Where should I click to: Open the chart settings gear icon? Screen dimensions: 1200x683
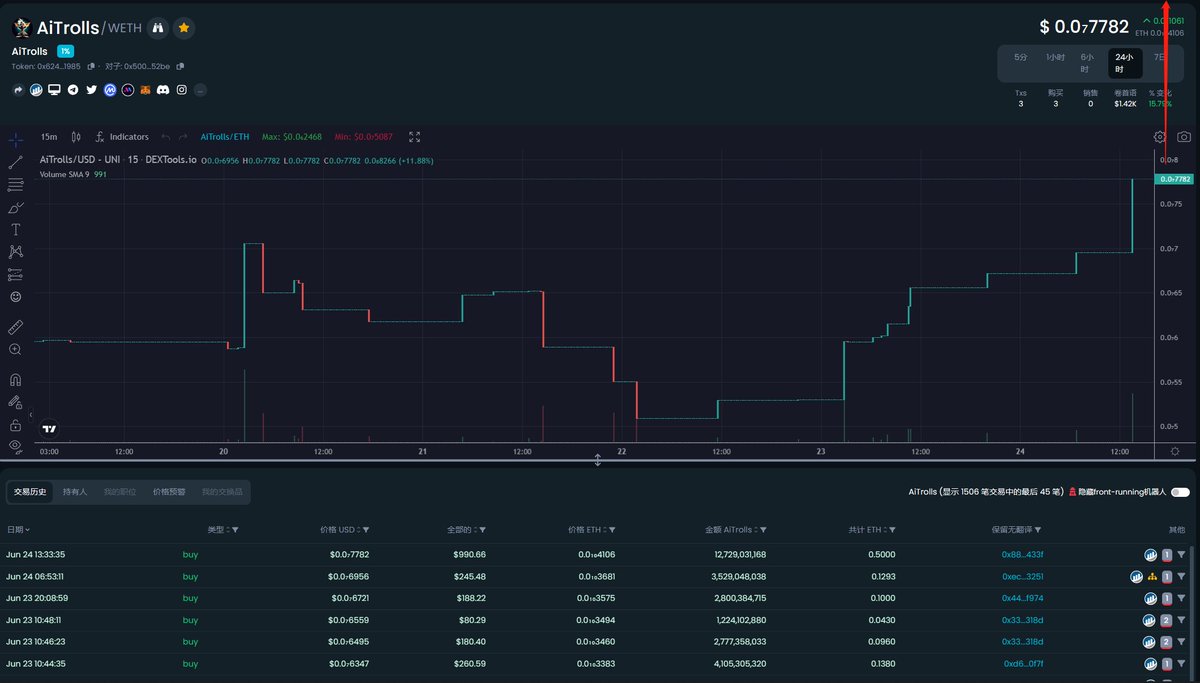[x=1160, y=137]
